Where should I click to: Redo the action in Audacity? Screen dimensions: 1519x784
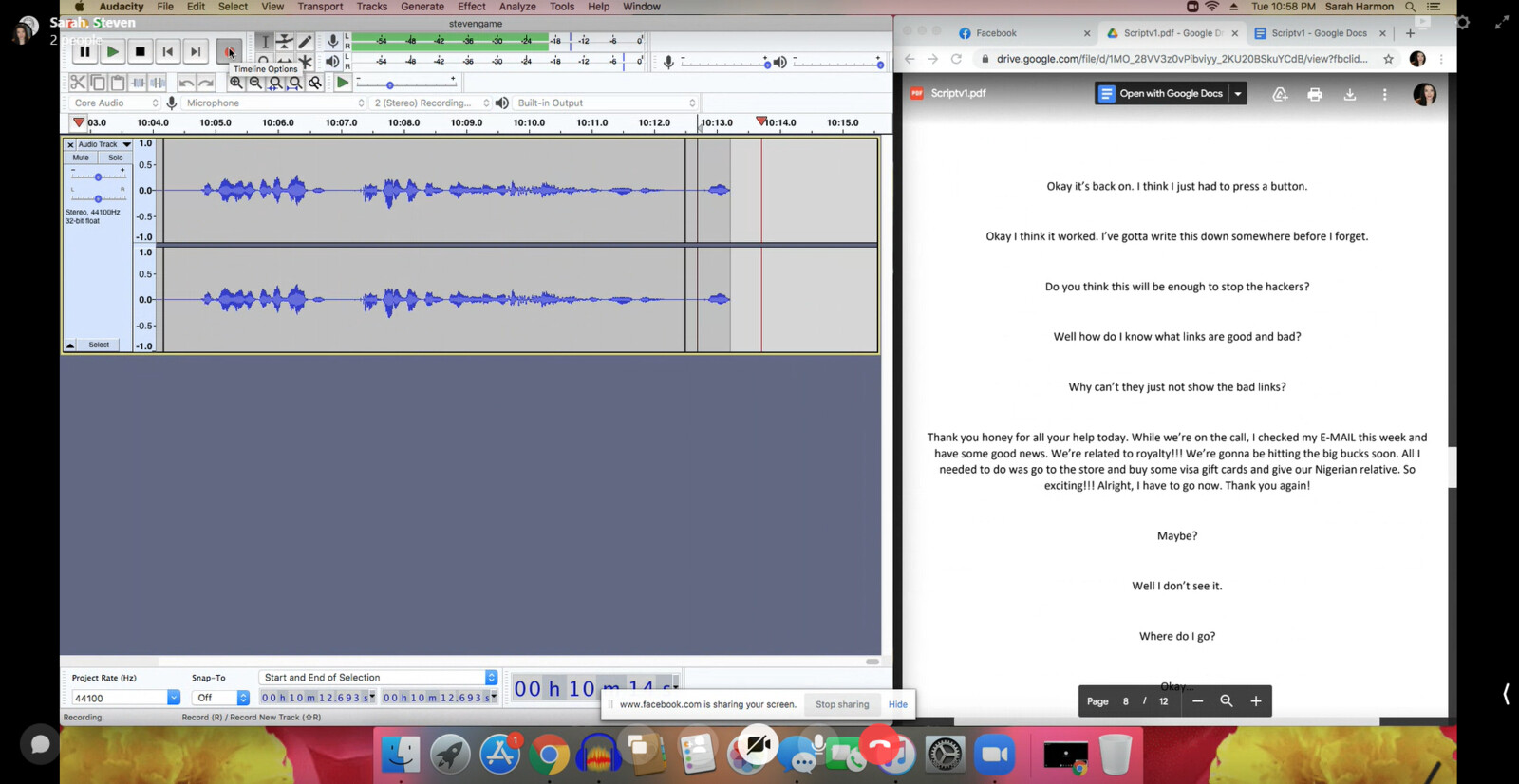[206, 83]
